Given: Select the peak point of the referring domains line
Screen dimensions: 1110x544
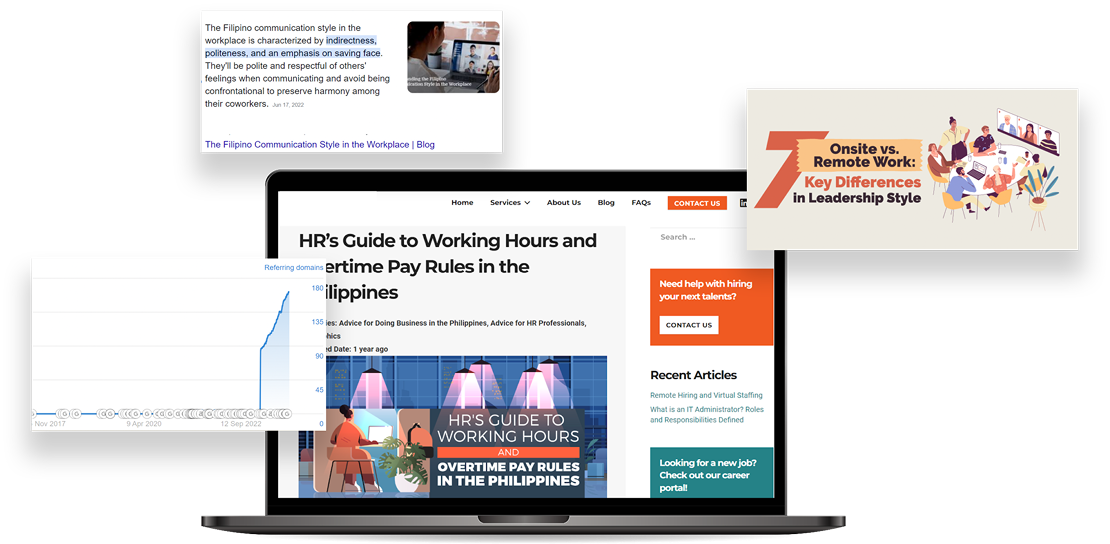Looking at the screenshot, I should click(x=288, y=291).
